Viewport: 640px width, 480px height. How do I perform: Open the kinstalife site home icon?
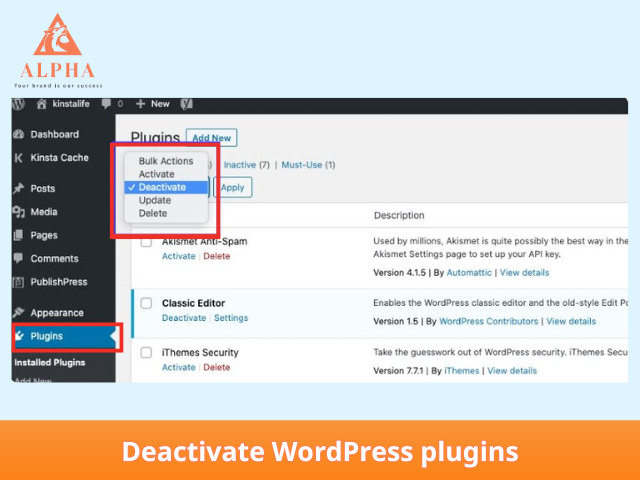42,104
